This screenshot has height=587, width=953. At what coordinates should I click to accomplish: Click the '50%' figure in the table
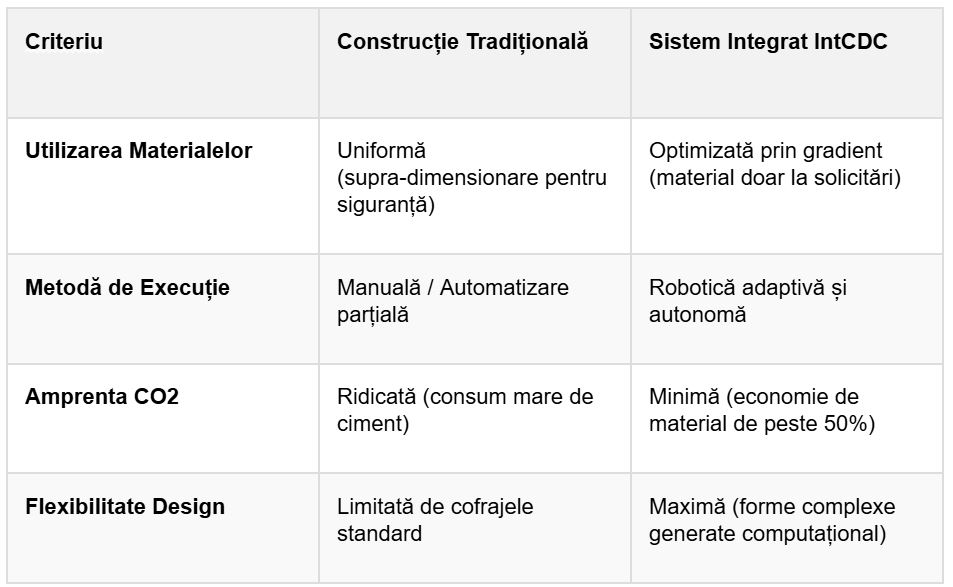[852, 424]
